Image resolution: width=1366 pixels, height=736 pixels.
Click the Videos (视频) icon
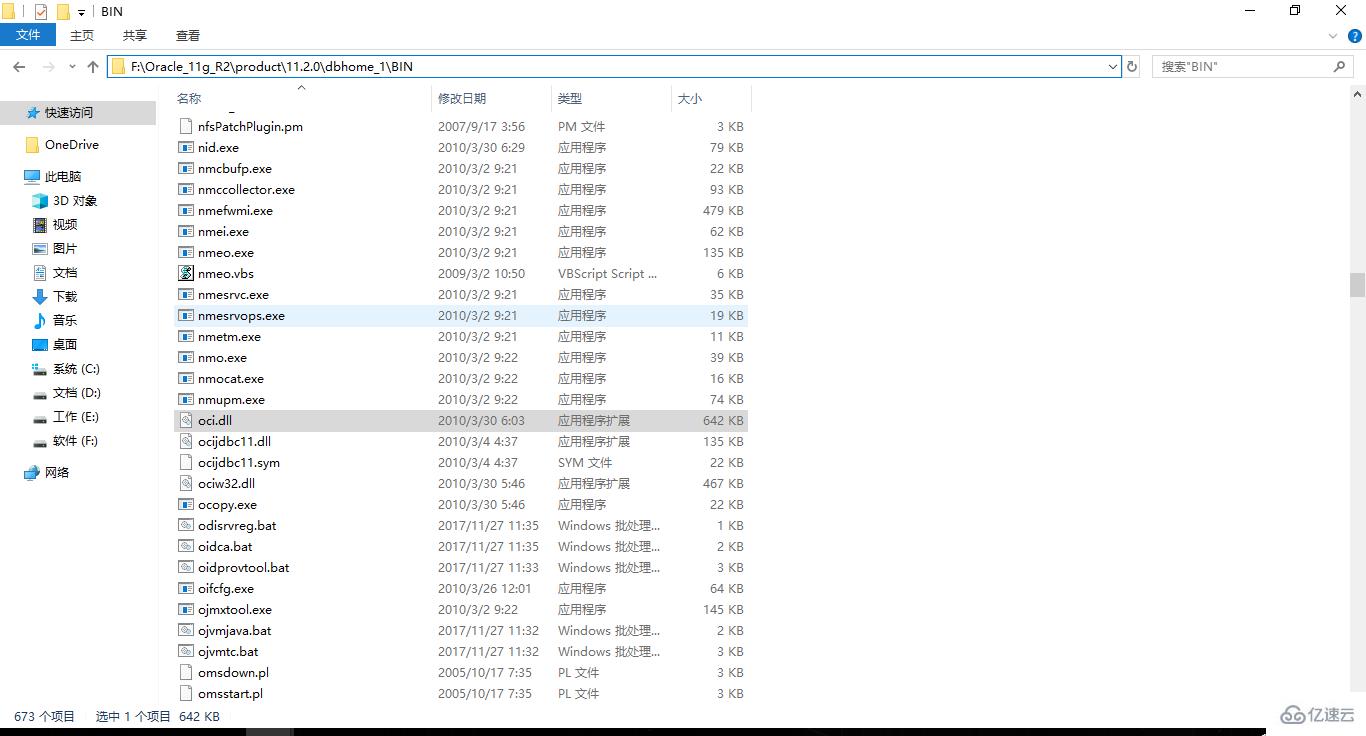coord(40,225)
